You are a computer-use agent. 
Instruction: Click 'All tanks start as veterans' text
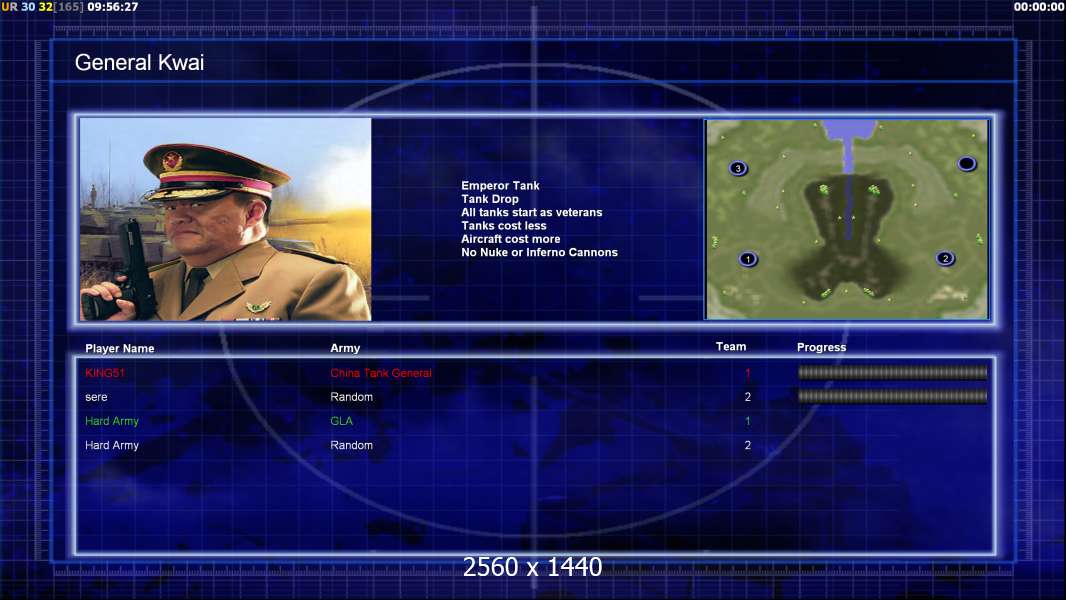[532, 212]
